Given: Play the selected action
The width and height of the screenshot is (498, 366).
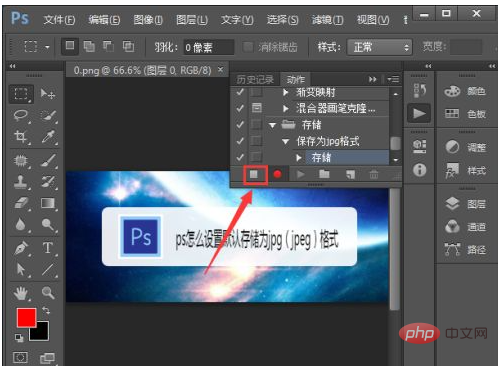Looking at the screenshot, I should pyautogui.click(x=300, y=174).
